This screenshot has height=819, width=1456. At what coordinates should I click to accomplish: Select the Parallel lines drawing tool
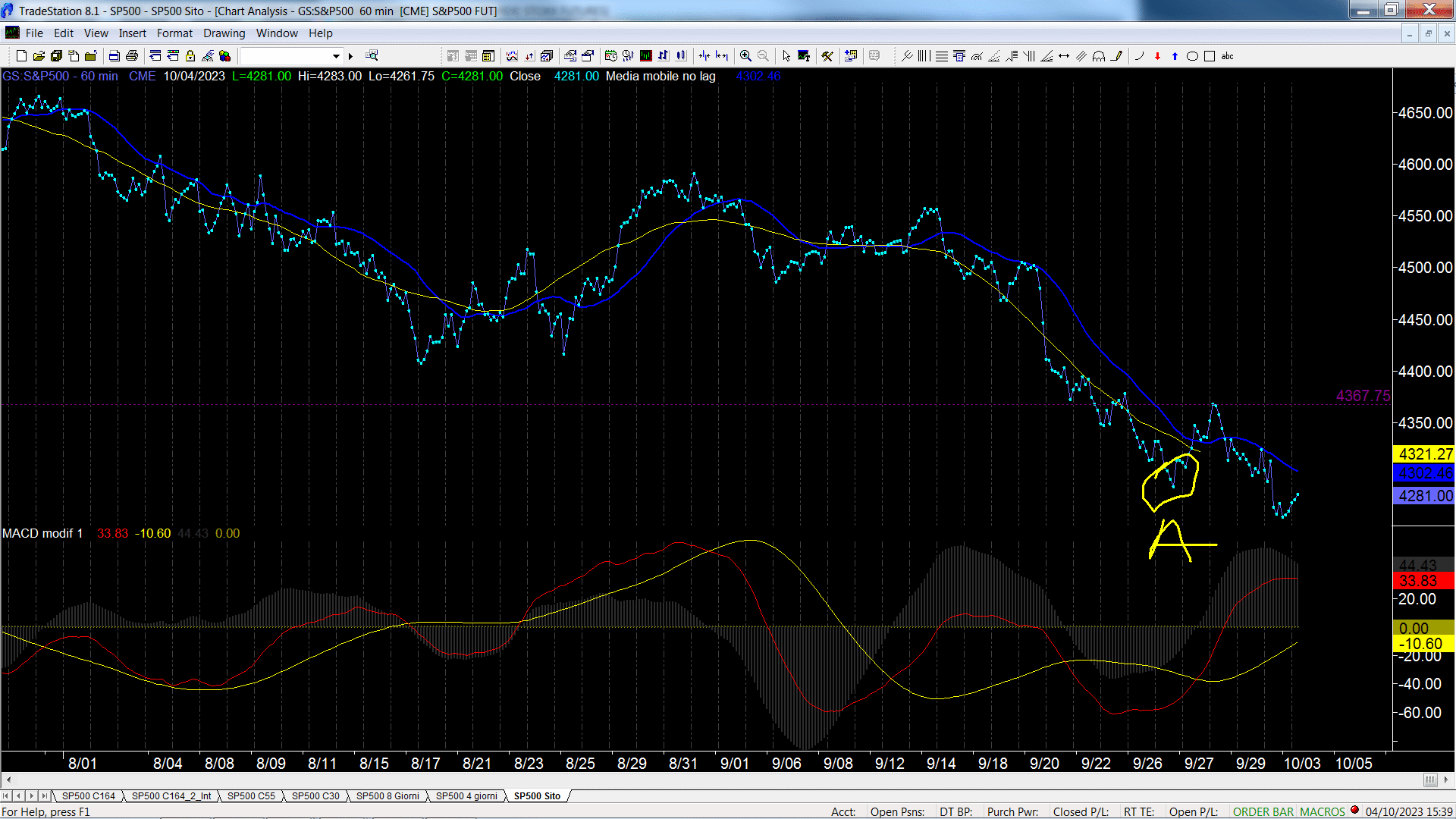pyautogui.click(x=1081, y=56)
